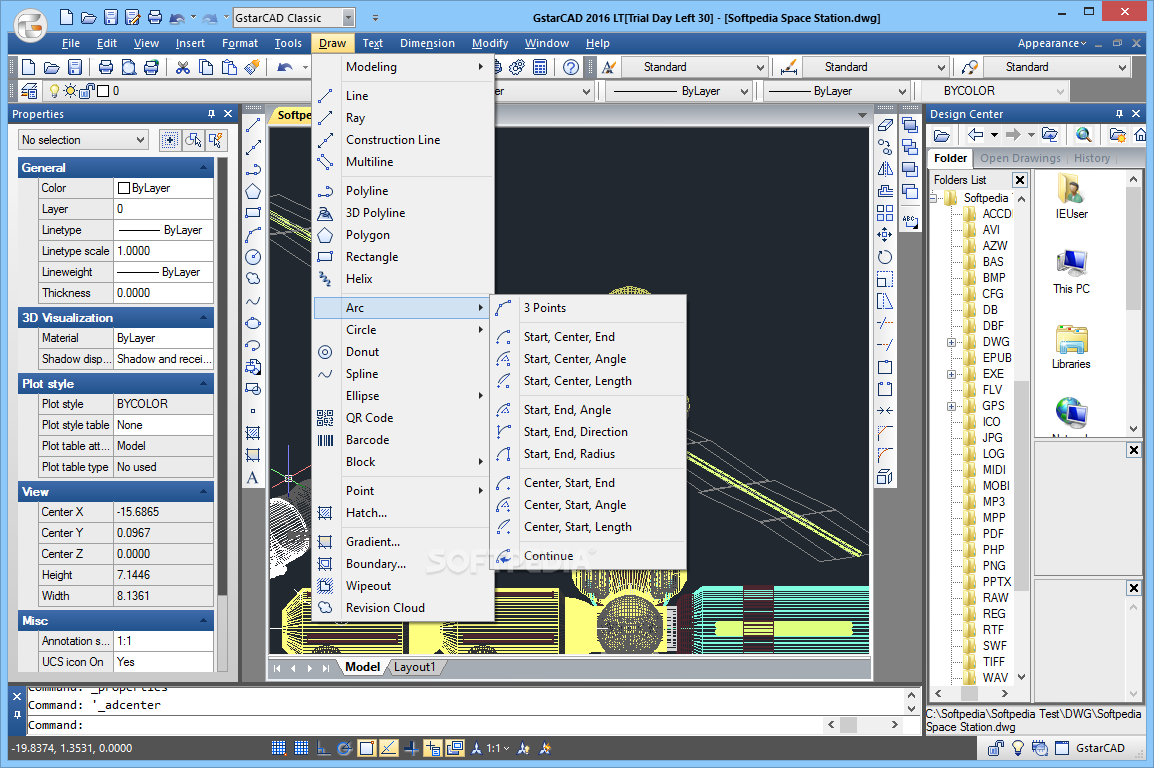Open the Modify menu
Viewport: 1154px width, 768px height.
click(x=489, y=43)
